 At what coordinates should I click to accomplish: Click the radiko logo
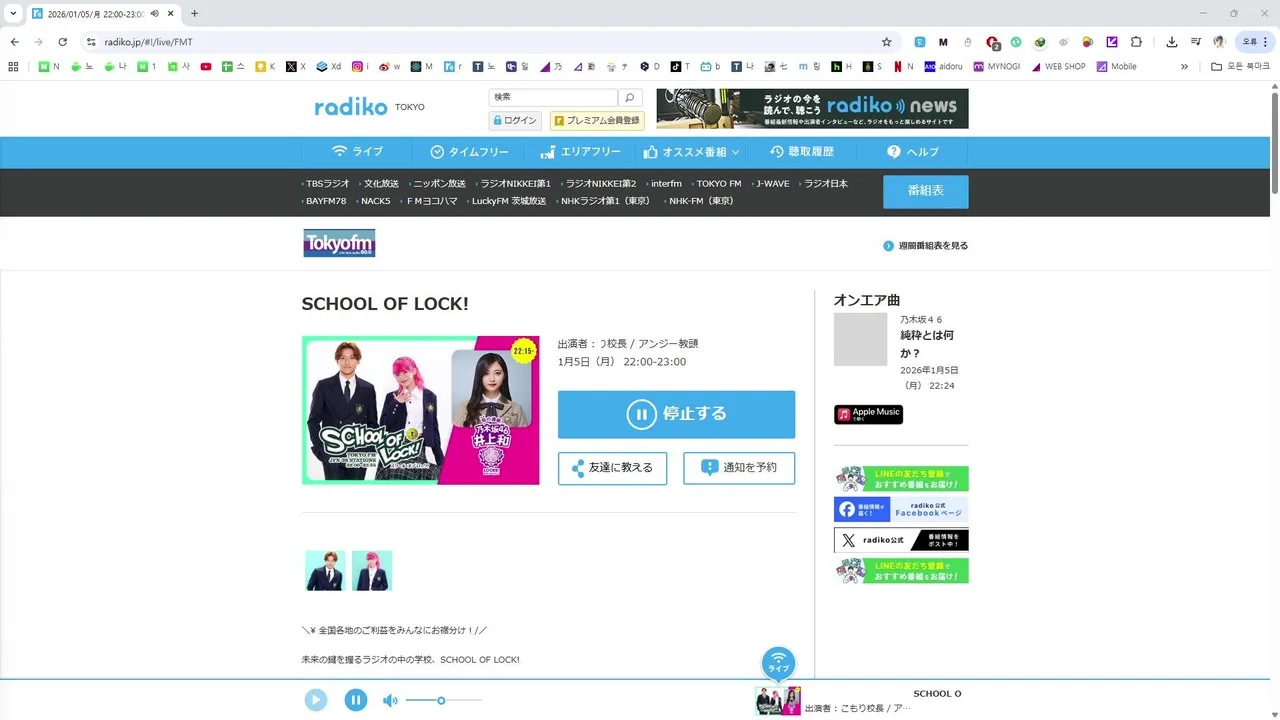pyautogui.click(x=350, y=107)
